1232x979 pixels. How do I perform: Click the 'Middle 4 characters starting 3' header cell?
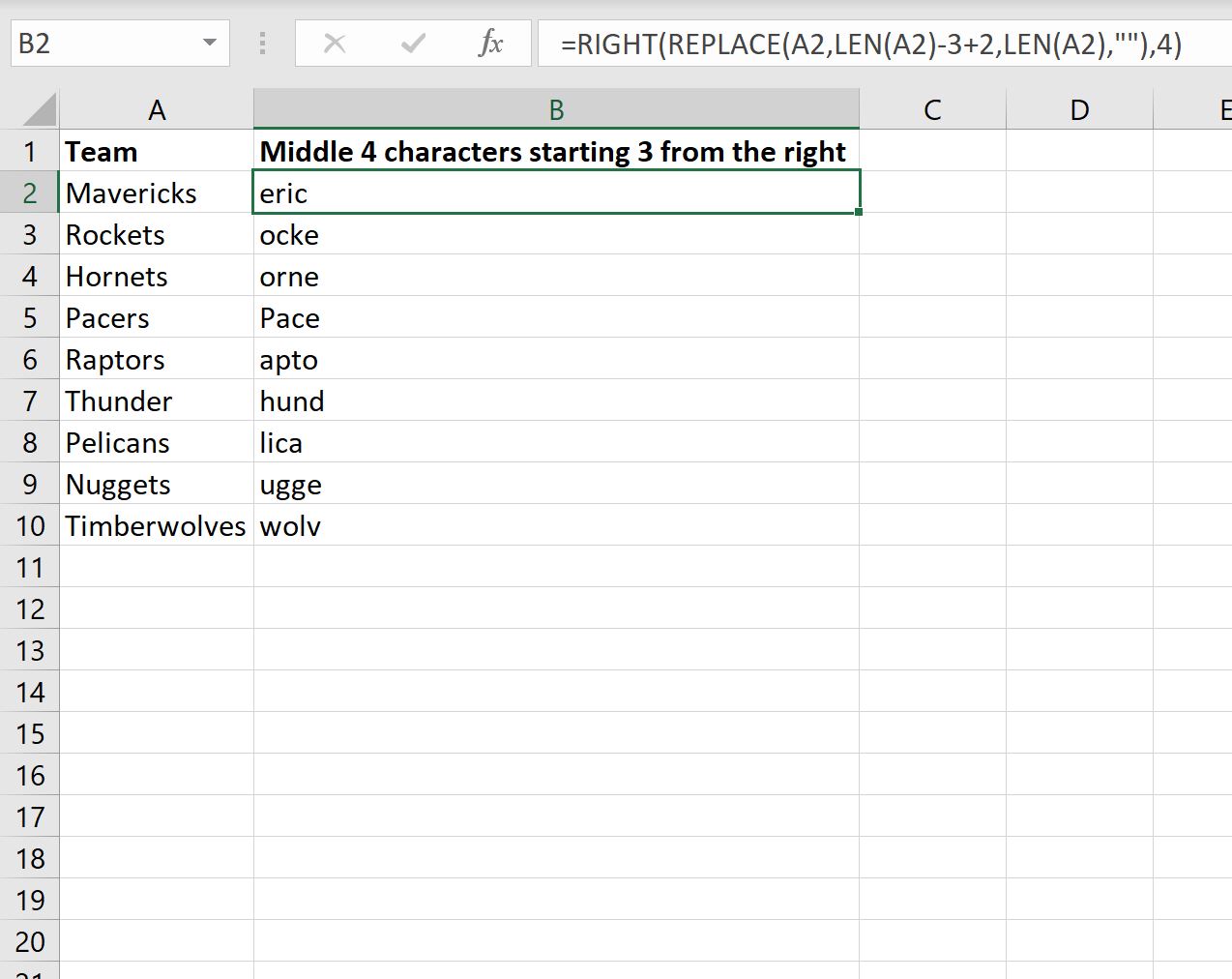(x=556, y=151)
